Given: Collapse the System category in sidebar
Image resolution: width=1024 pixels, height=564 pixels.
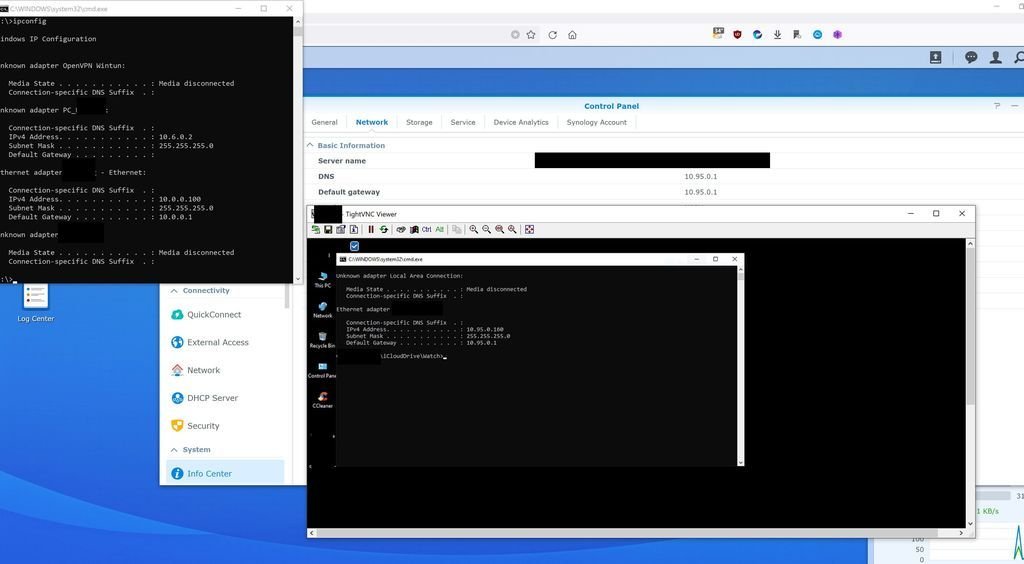Looking at the screenshot, I should 174,450.
